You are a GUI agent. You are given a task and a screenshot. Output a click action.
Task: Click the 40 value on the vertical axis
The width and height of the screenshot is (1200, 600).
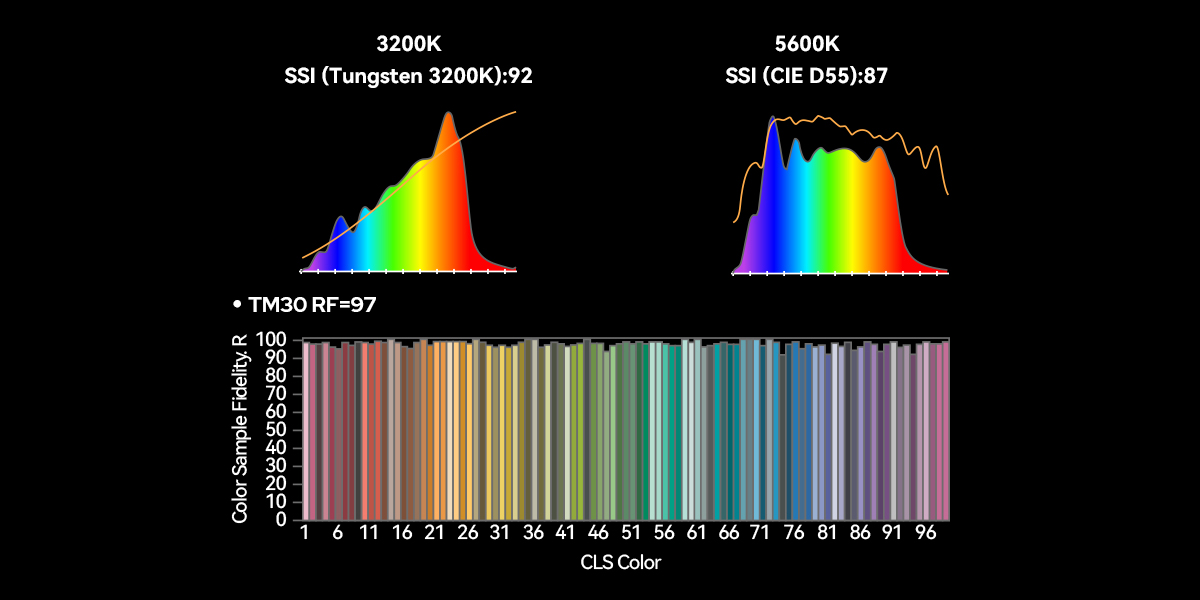[x=276, y=448]
